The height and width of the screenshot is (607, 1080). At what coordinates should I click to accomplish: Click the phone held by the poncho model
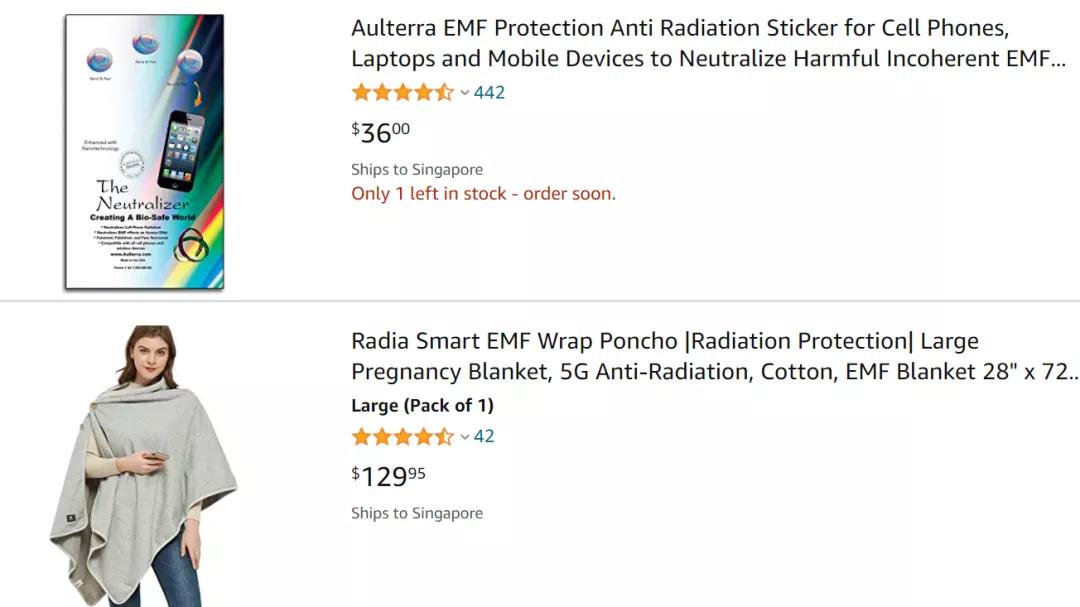[x=155, y=458]
